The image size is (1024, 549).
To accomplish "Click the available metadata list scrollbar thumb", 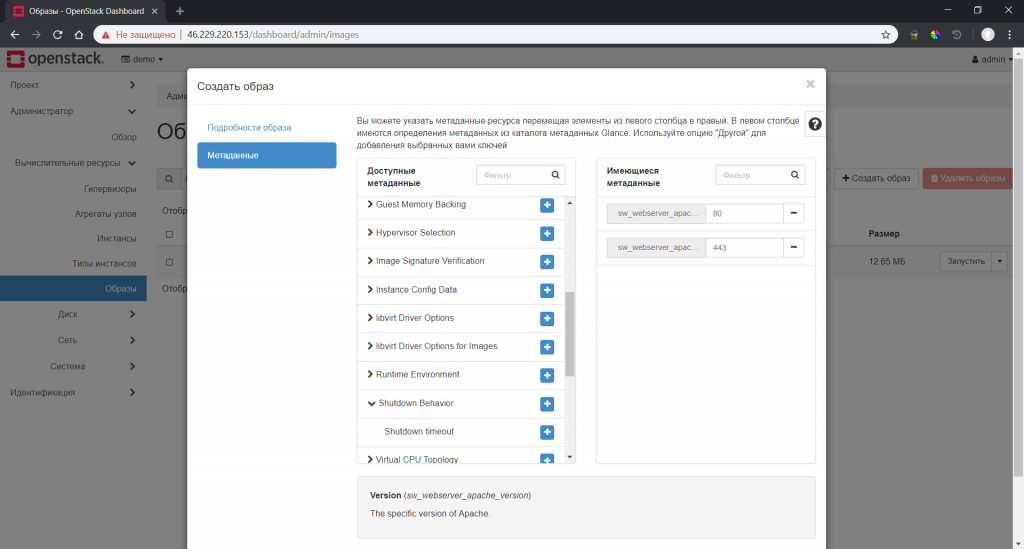I will 569,334.
